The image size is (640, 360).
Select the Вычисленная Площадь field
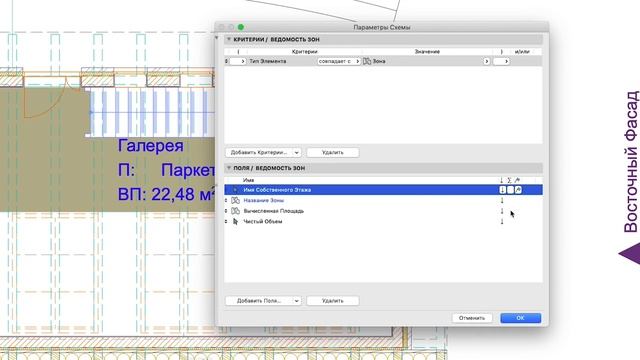click(273, 211)
